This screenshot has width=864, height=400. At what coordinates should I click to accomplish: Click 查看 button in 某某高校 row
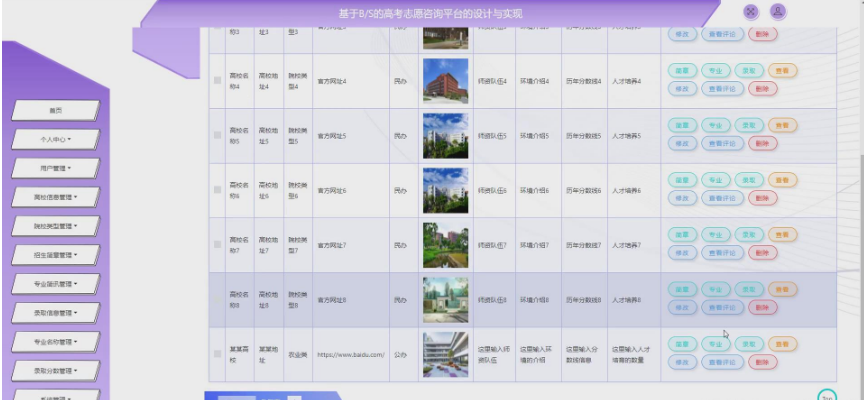point(782,344)
